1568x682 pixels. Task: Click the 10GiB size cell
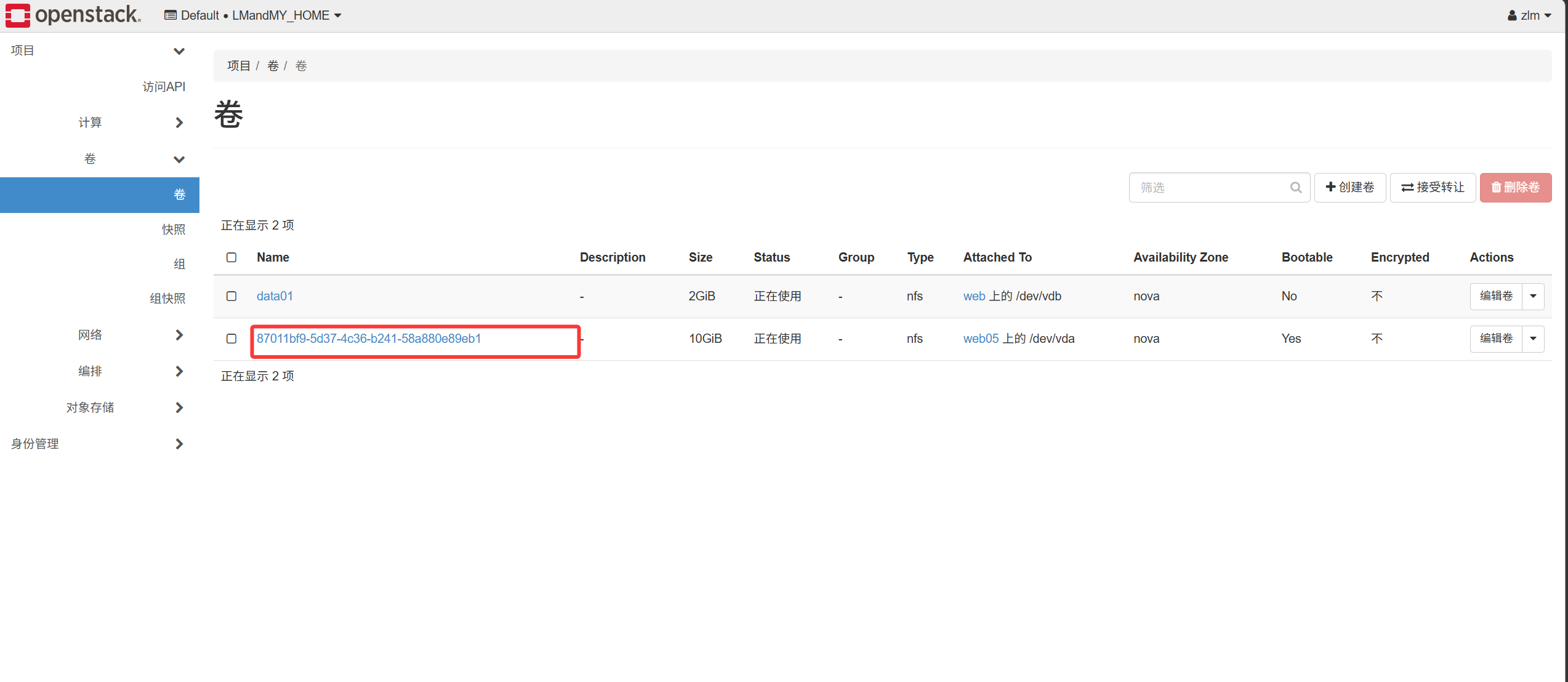point(705,339)
